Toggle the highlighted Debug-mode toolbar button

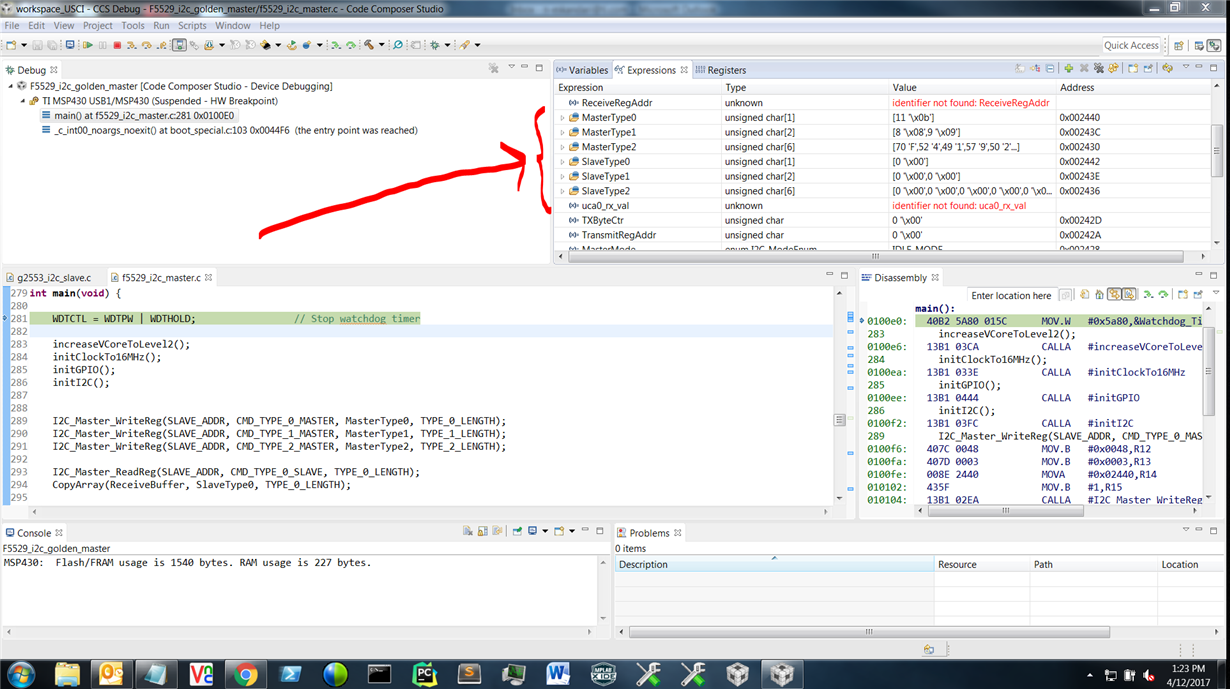[x=179, y=45]
